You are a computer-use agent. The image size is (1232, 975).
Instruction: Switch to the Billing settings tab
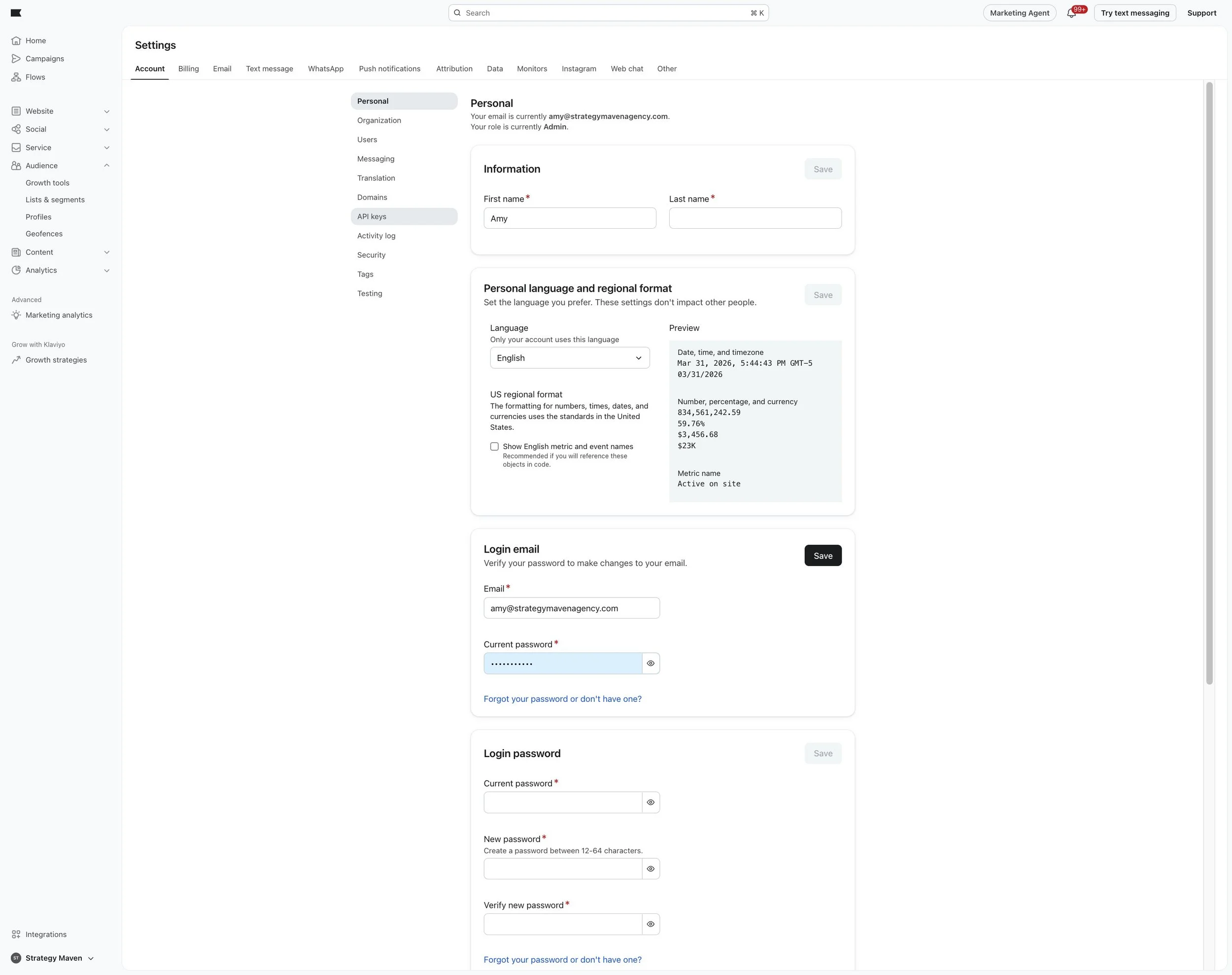click(x=188, y=69)
